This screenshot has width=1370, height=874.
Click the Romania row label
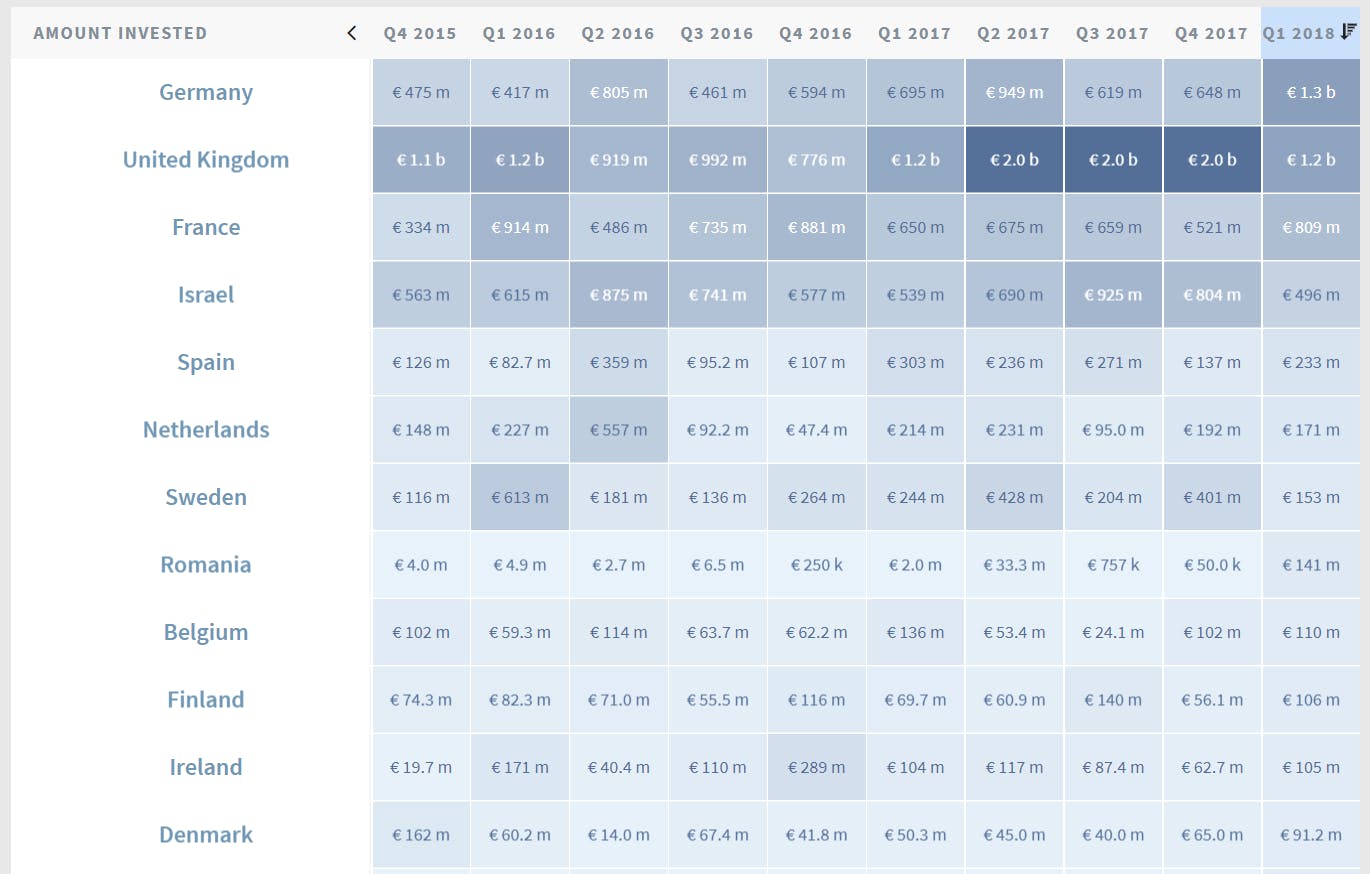(205, 564)
